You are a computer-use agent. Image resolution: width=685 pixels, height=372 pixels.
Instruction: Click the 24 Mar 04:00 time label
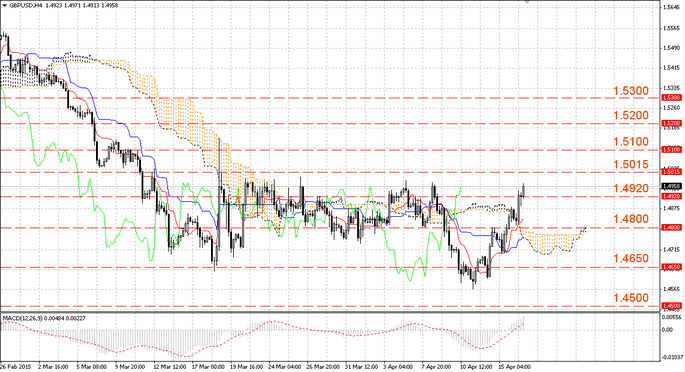[284, 366]
